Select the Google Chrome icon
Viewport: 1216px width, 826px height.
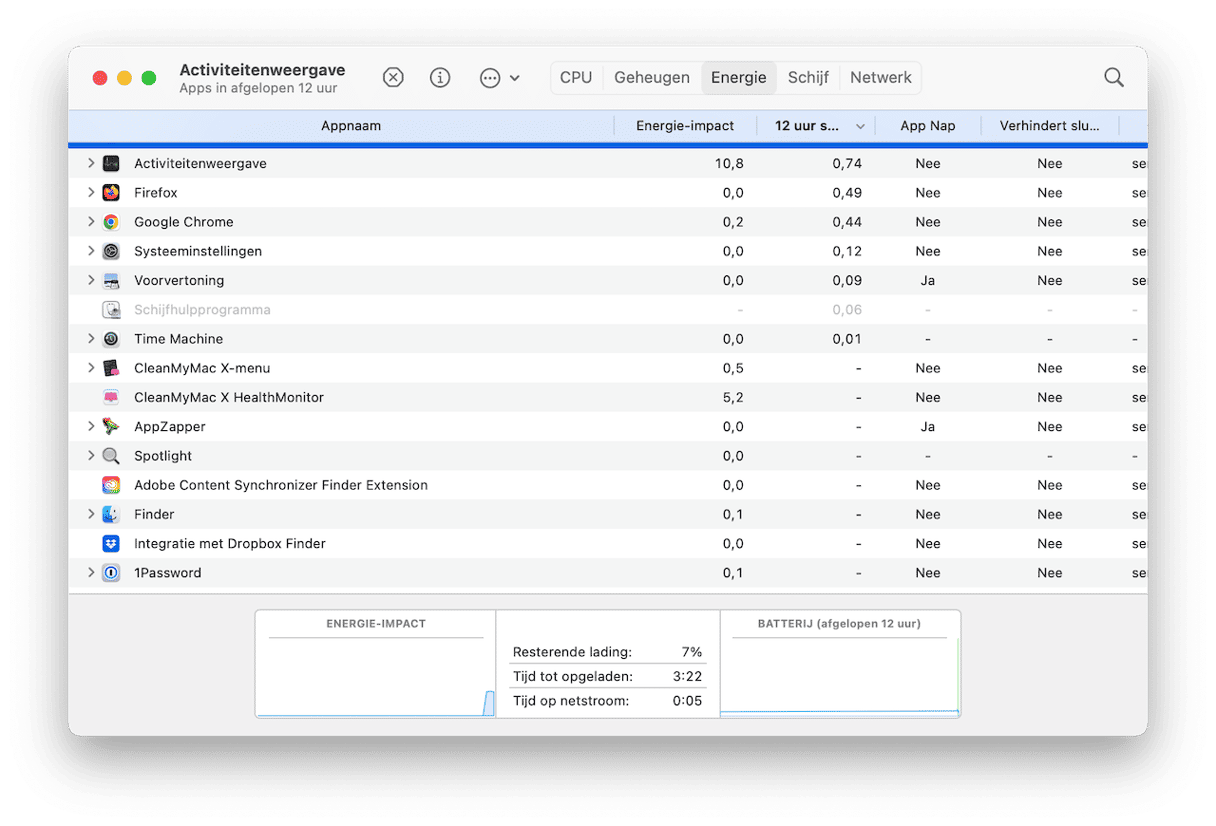tap(111, 222)
